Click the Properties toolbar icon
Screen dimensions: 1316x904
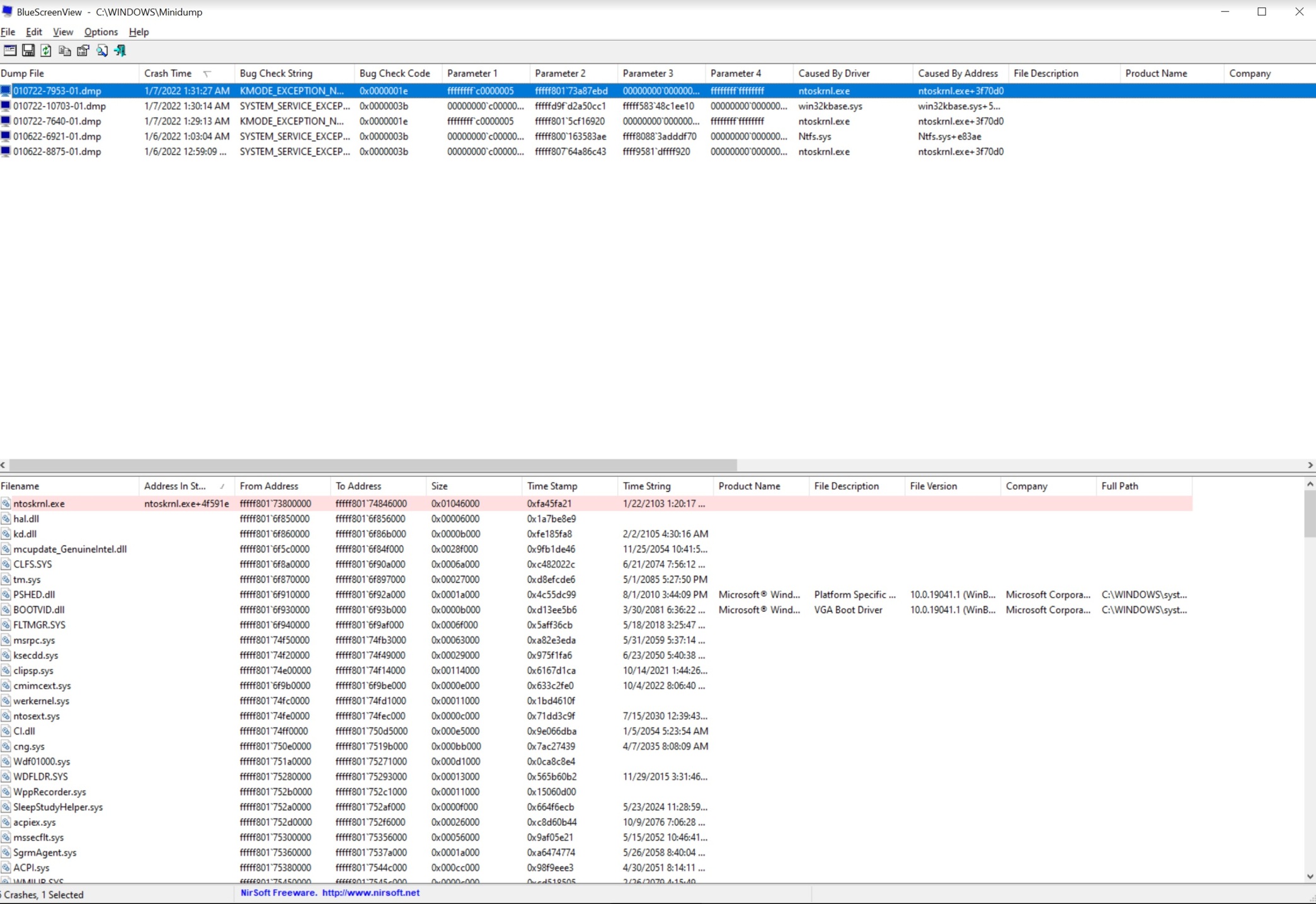pyautogui.click(x=83, y=50)
